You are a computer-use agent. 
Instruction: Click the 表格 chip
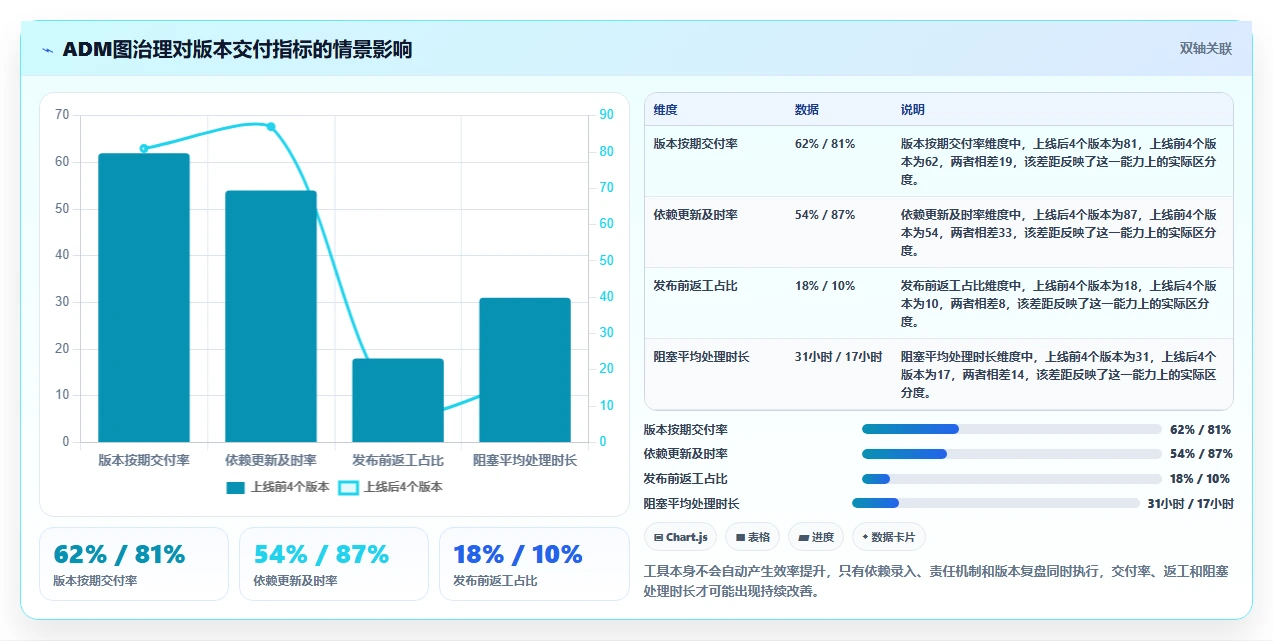coord(752,537)
